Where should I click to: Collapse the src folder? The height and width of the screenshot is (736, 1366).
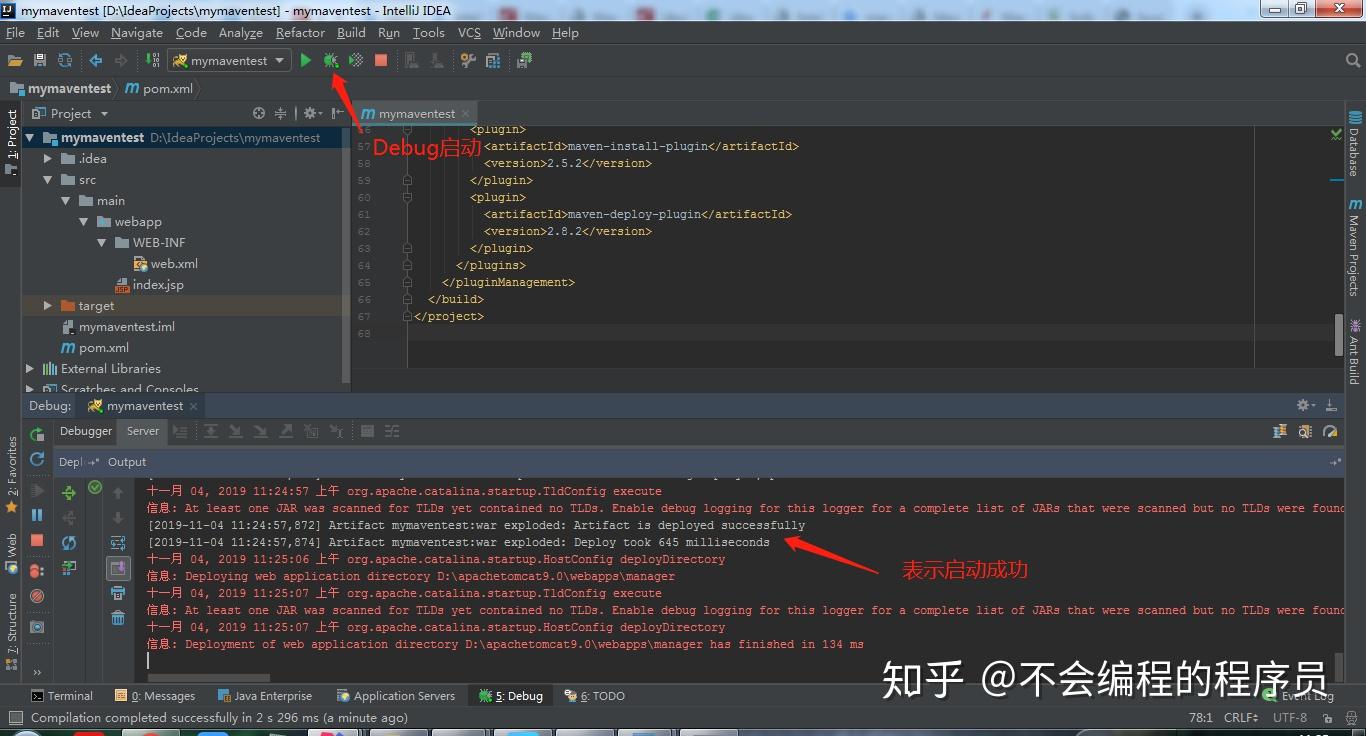[x=47, y=180]
